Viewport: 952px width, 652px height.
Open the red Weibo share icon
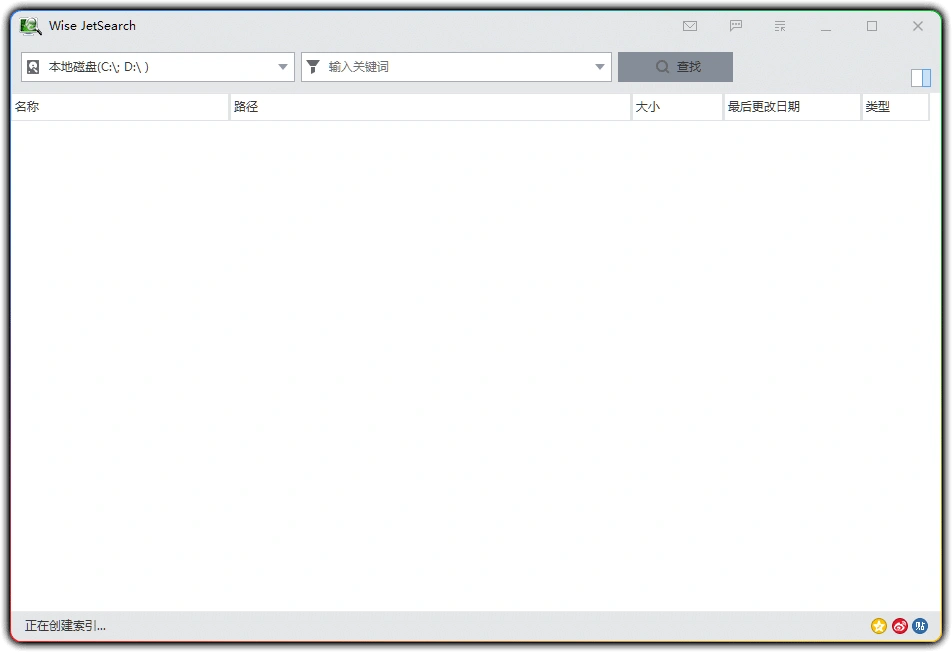(900, 626)
